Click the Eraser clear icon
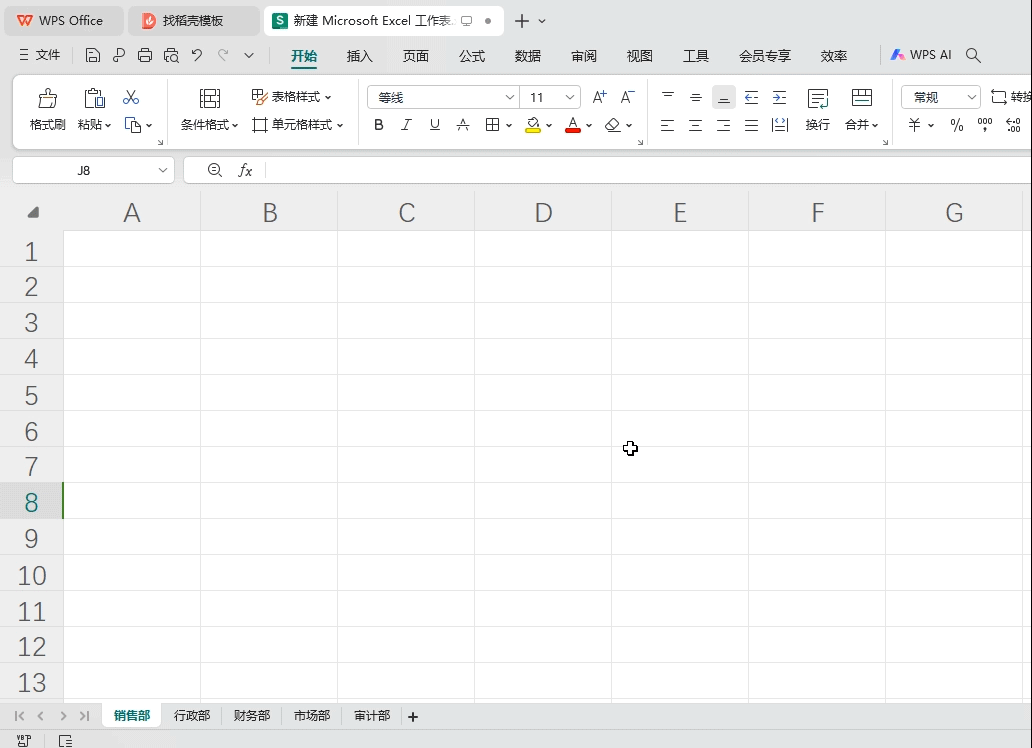 [x=613, y=124]
